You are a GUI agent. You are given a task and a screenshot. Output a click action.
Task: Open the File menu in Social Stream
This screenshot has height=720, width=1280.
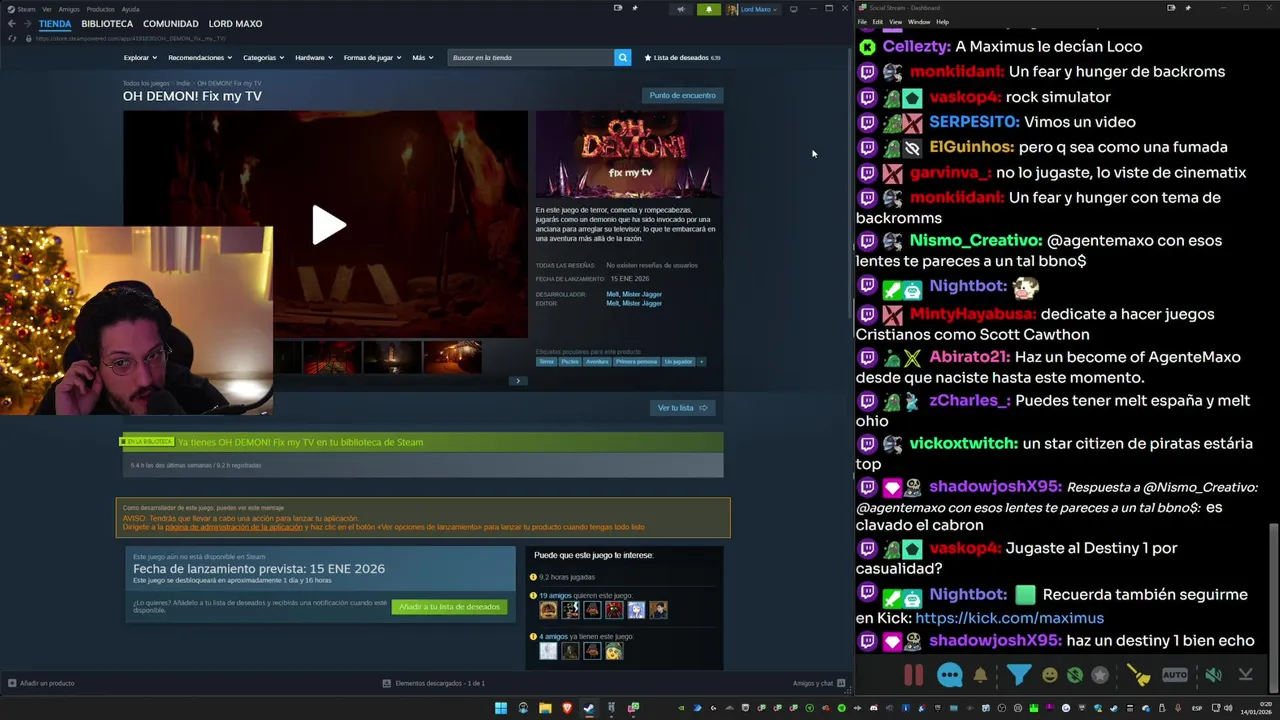[862, 22]
